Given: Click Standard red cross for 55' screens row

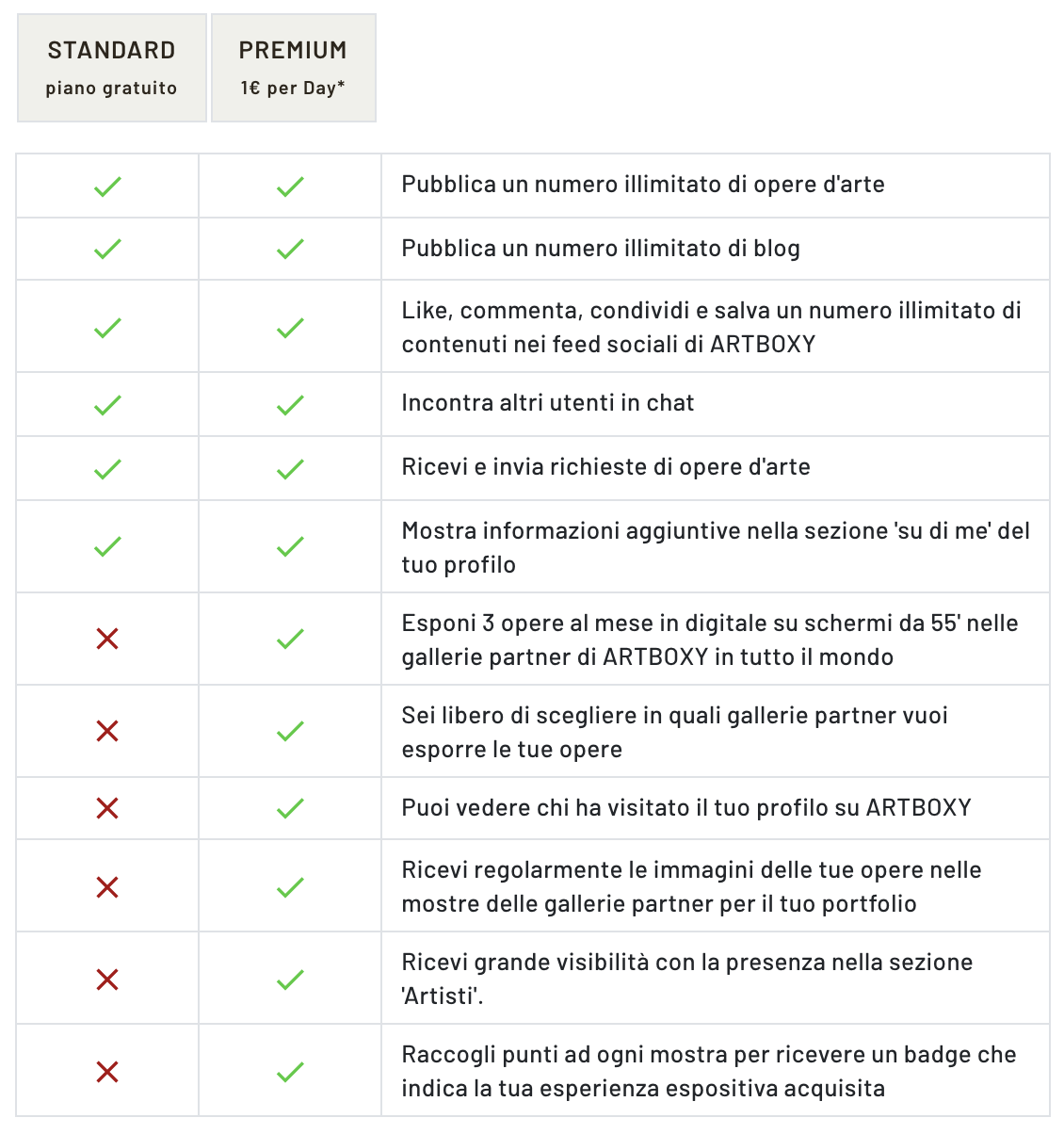Looking at the screenshot, I should [108, 639].
